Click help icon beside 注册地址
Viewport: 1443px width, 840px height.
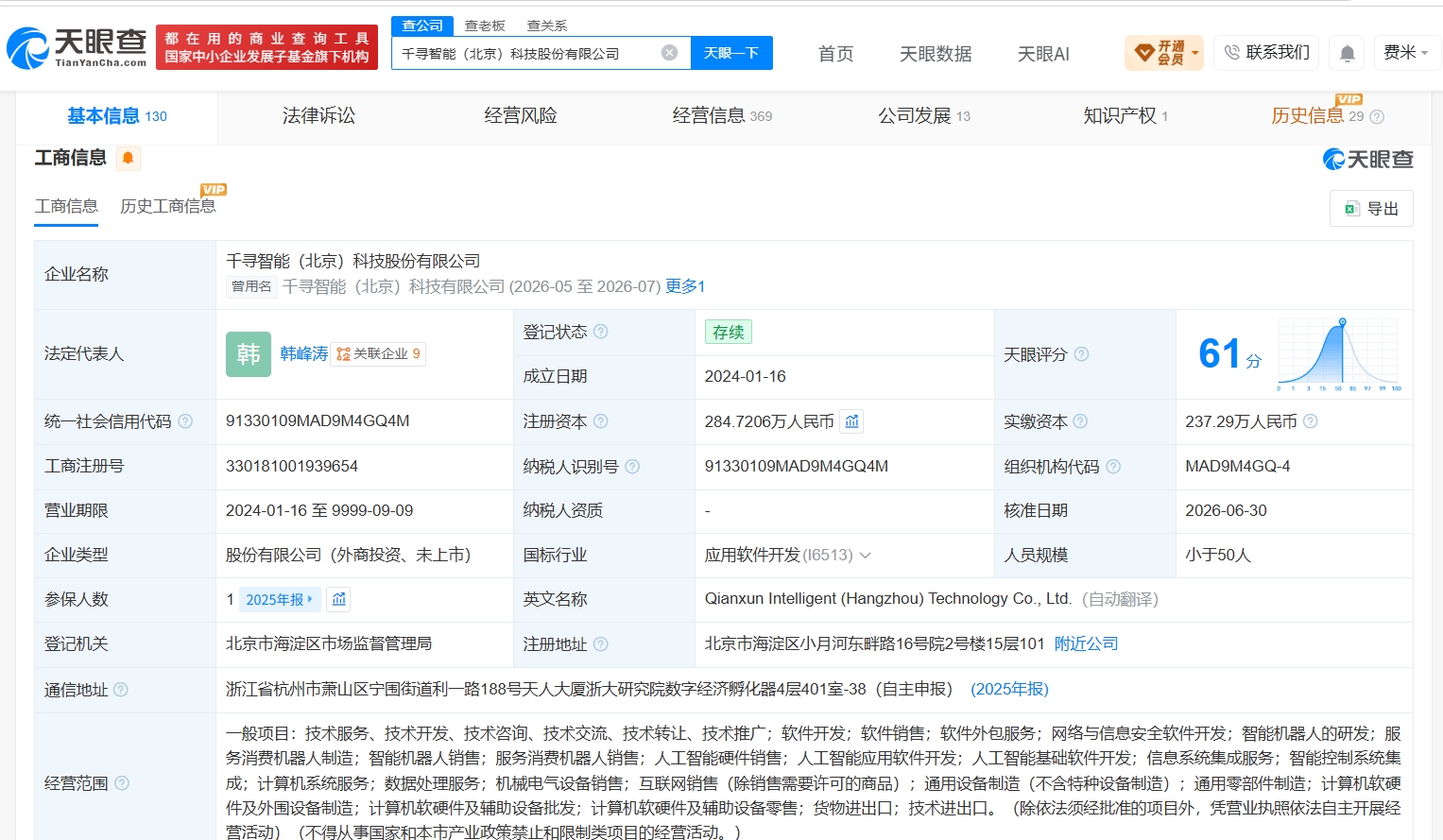click(600, 644)
